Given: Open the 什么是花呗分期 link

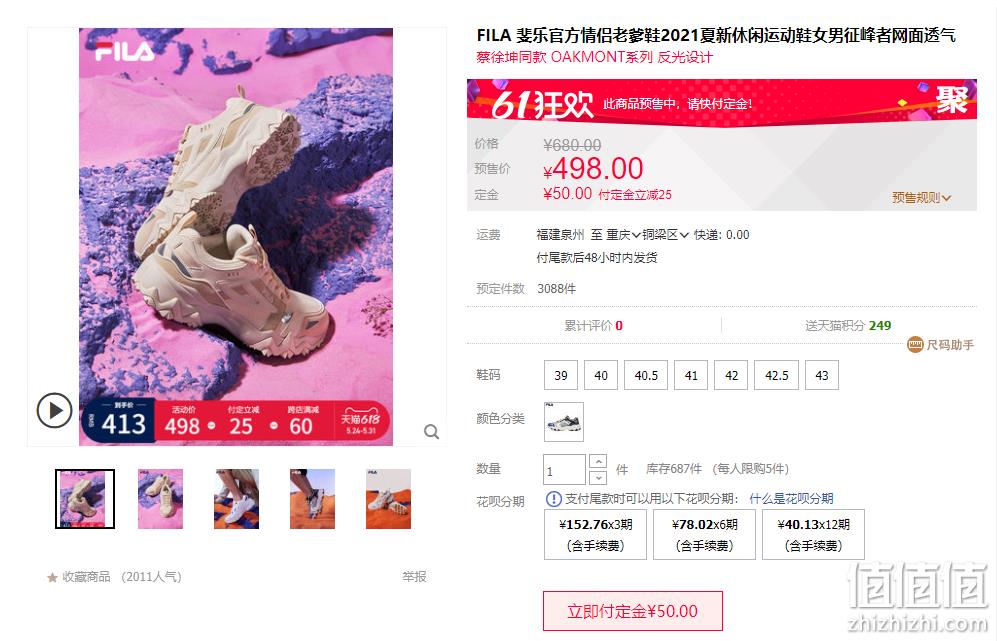Looking at the screenshot, I should (x=791, y=499).
